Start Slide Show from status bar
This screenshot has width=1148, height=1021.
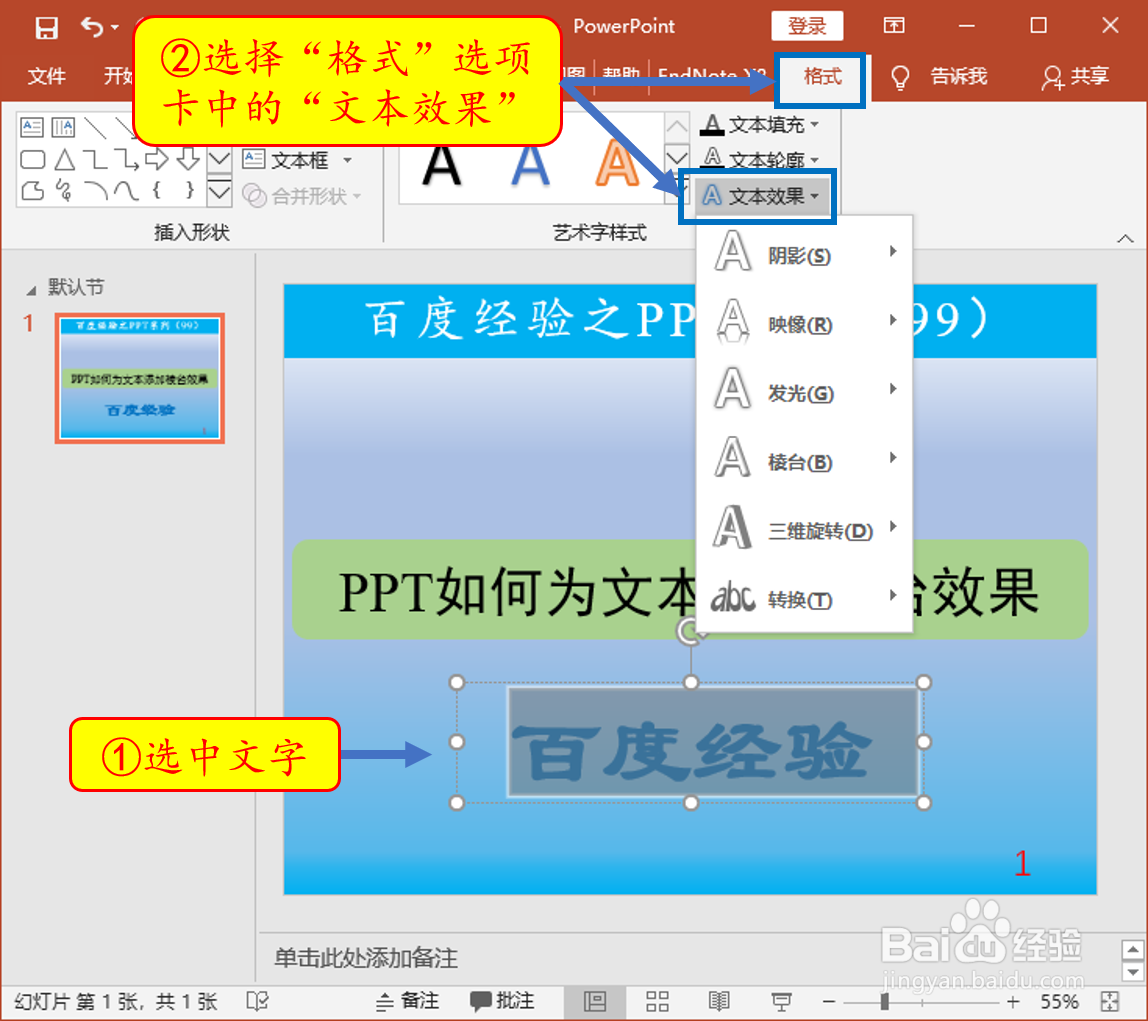click(x=781, y=1001)
